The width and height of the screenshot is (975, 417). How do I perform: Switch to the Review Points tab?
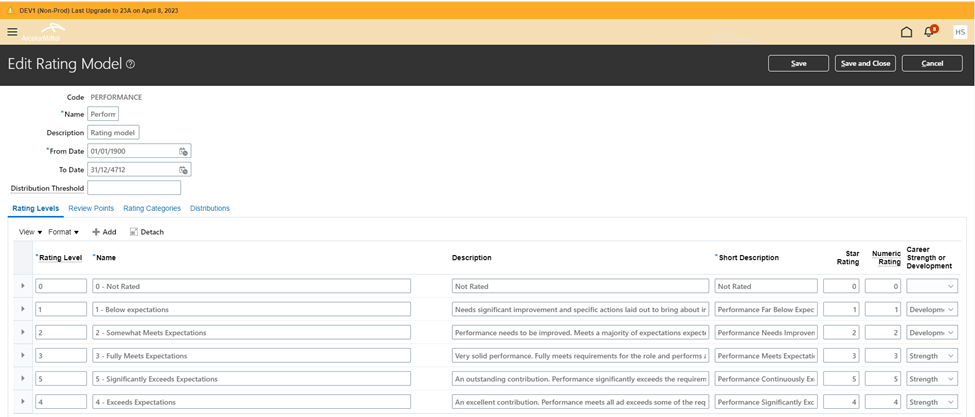(91, 208)
